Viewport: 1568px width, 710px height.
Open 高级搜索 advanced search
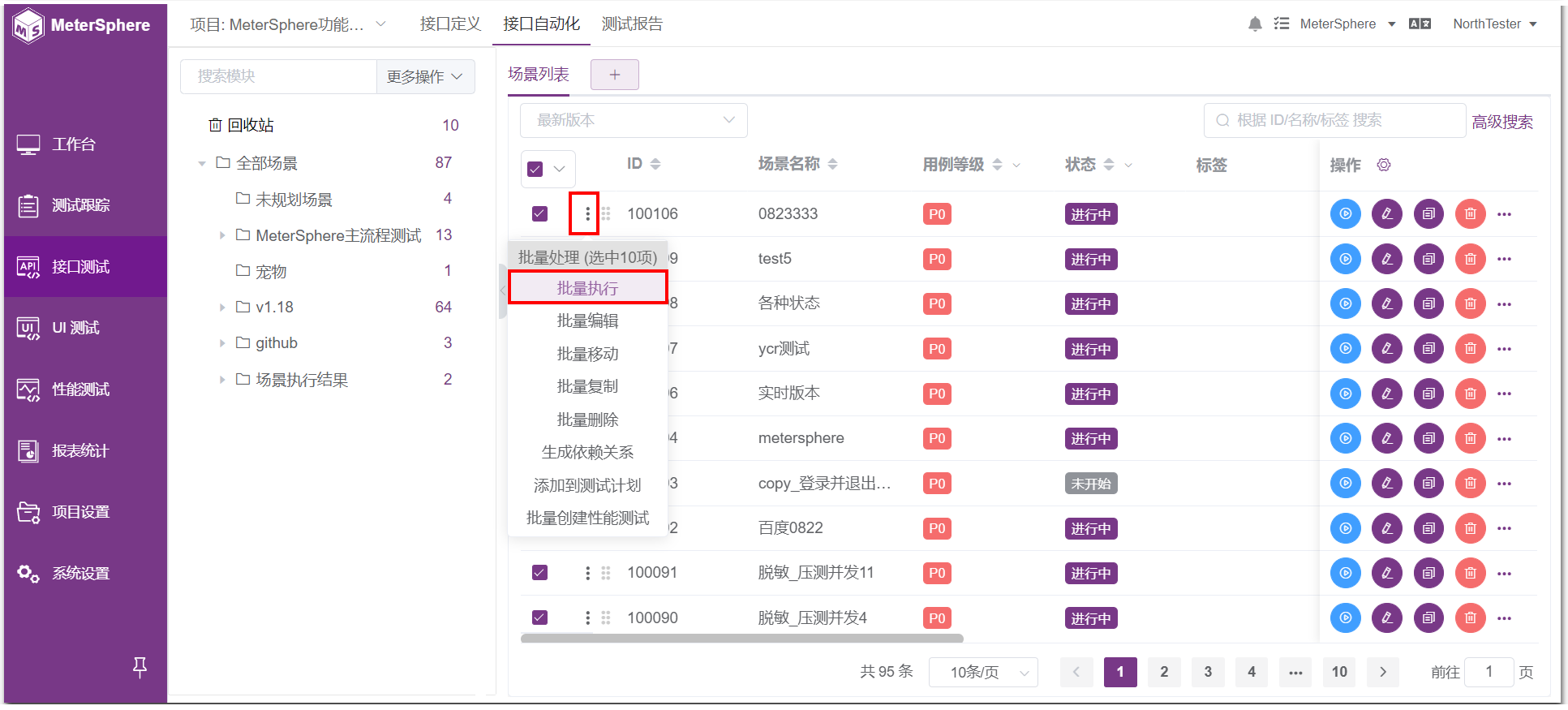click(1502, 122)
